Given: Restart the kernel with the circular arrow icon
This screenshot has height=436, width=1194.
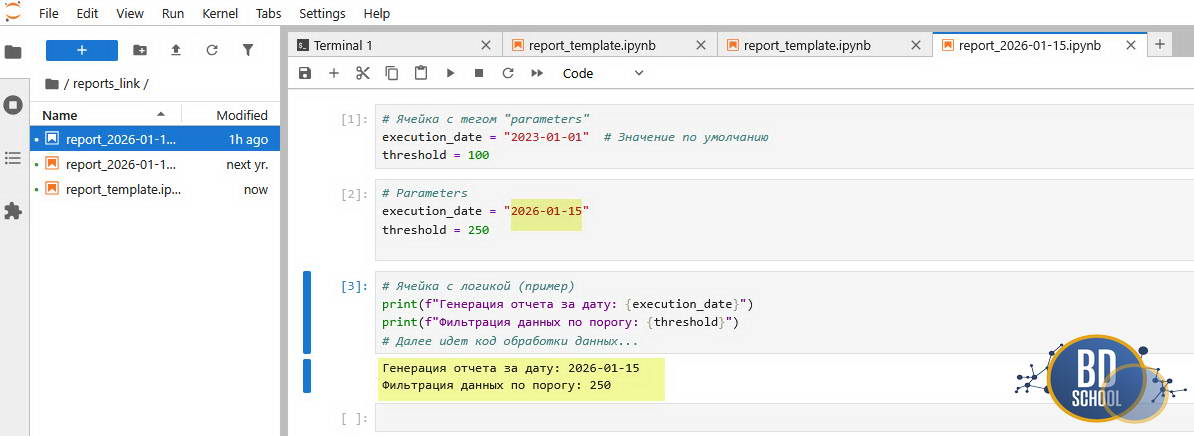Looking at the screenshot, I should point(508,73).
